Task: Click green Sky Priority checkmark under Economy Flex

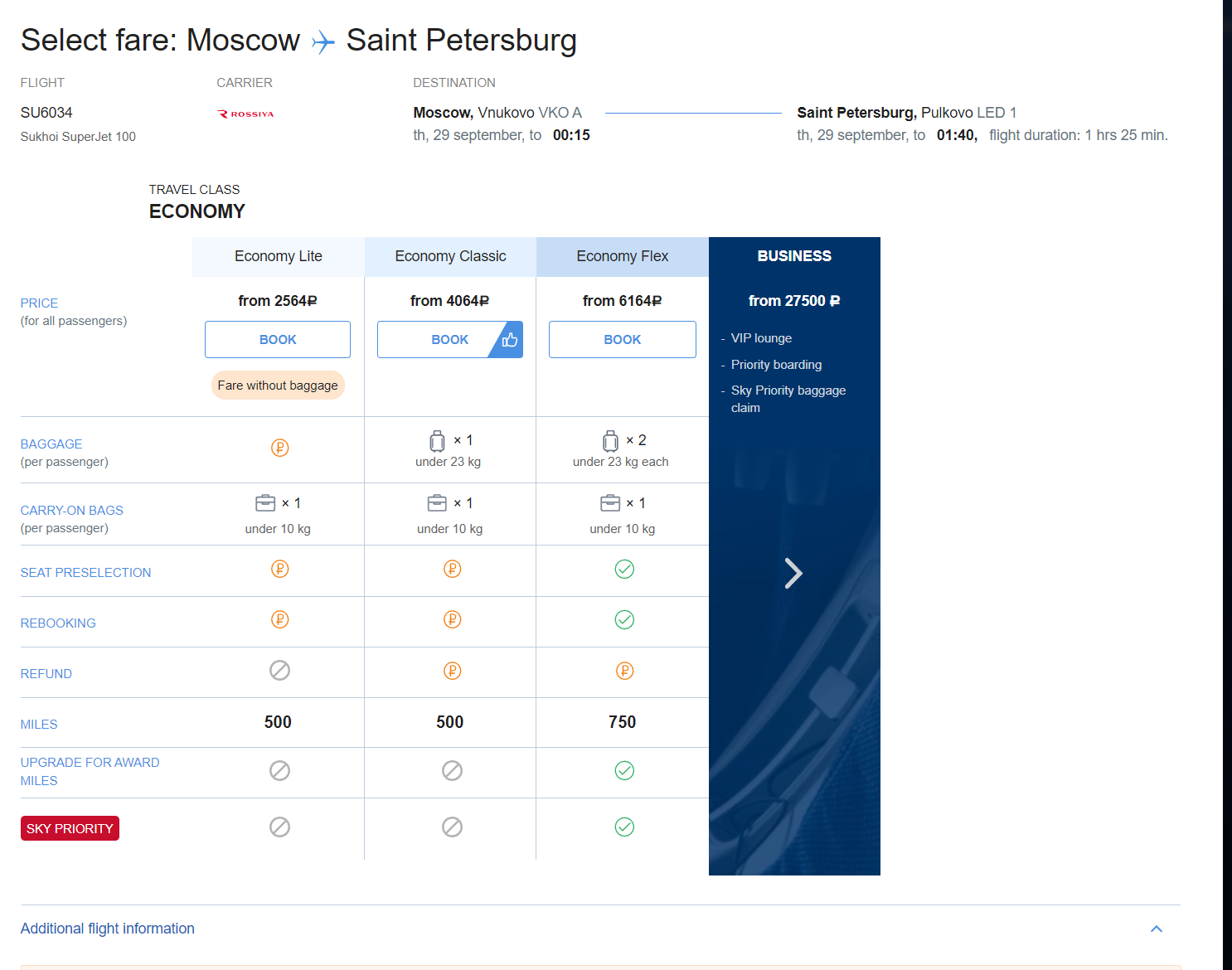Action: tap(624, 827)
